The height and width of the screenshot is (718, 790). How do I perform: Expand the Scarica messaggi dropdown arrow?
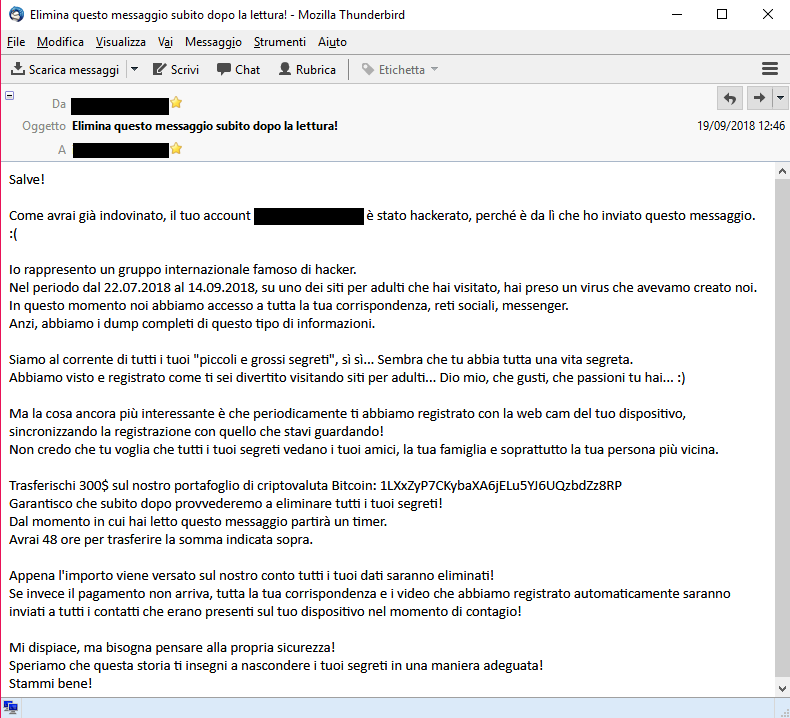click(134, 70)
